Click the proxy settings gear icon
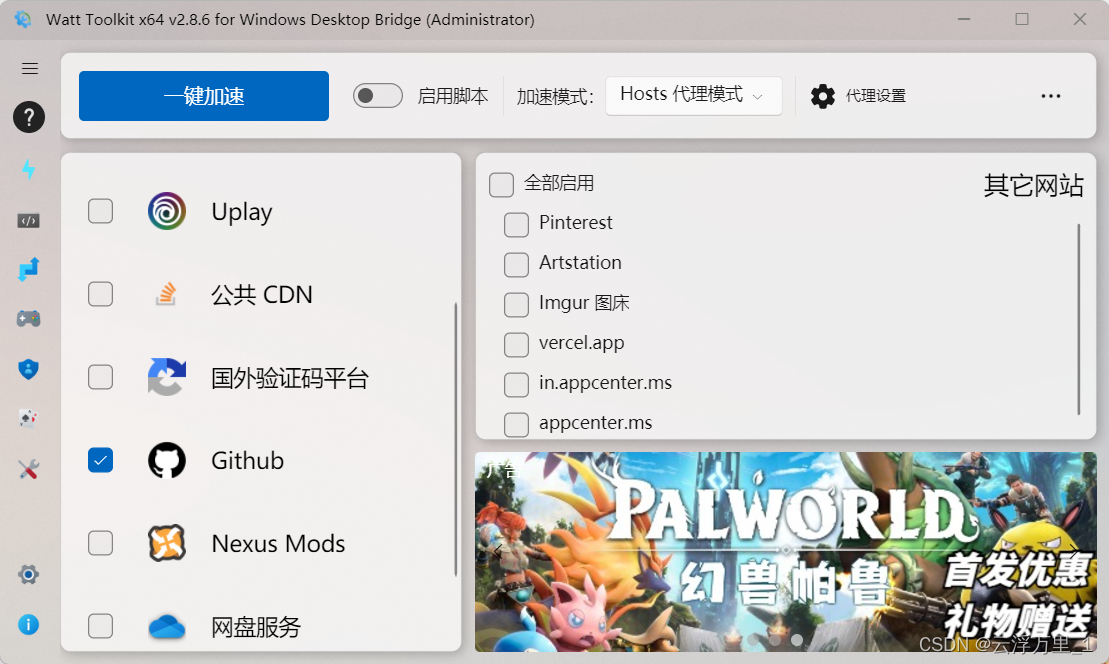The width and height of the screenshot is (1109, 664). click(x=823, y=96)
